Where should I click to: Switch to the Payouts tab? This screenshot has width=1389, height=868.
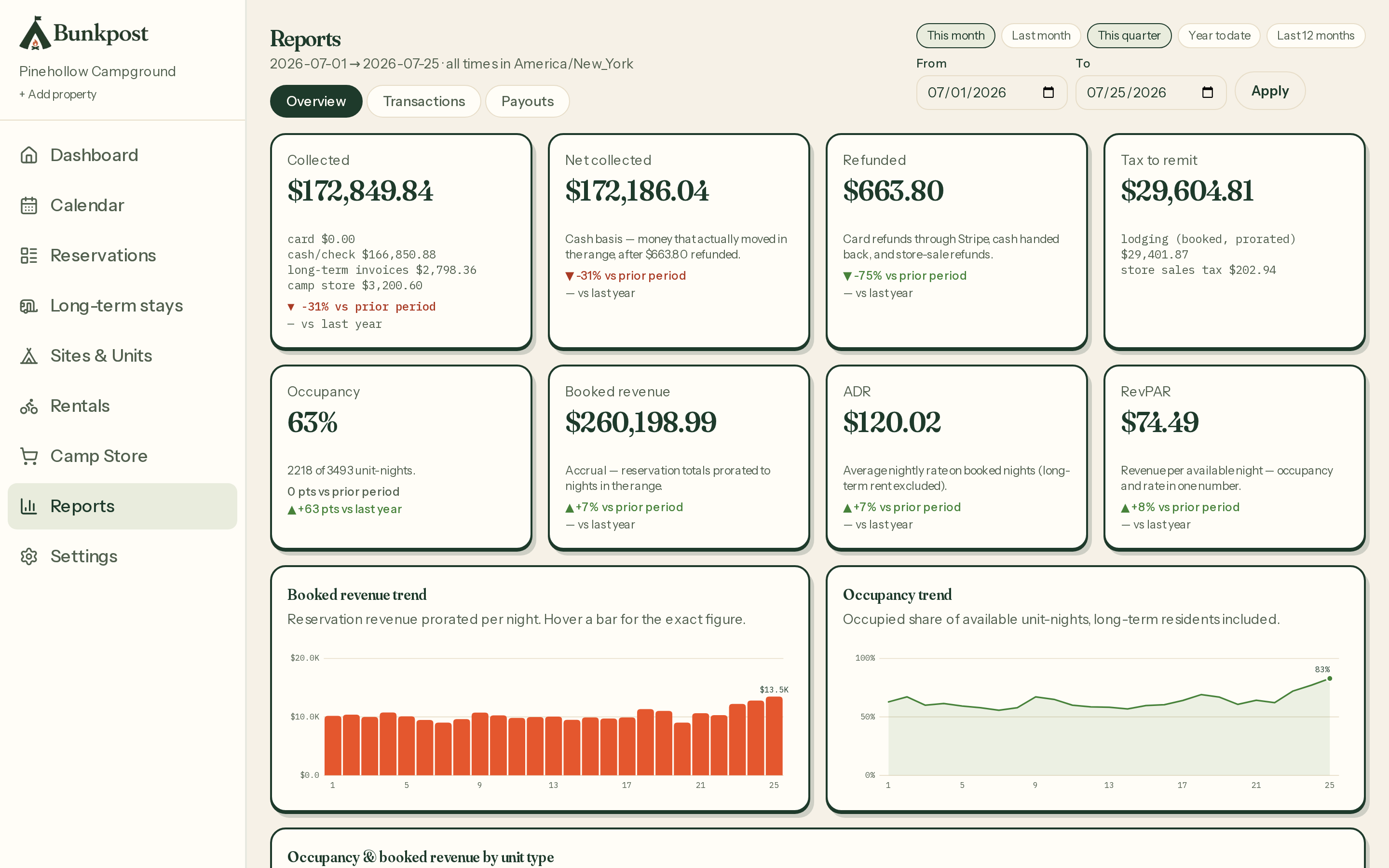(527, 101)
